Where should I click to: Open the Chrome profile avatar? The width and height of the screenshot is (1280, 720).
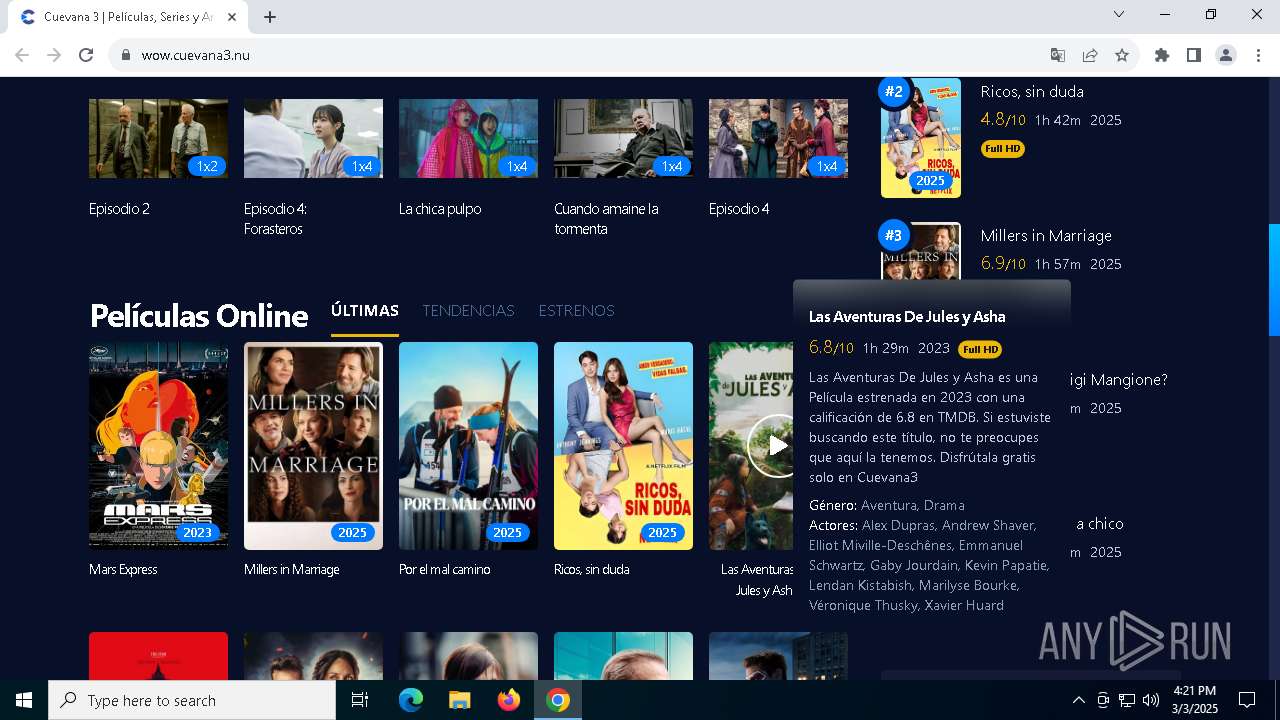pyautogui.click(x=1226, y=55)
